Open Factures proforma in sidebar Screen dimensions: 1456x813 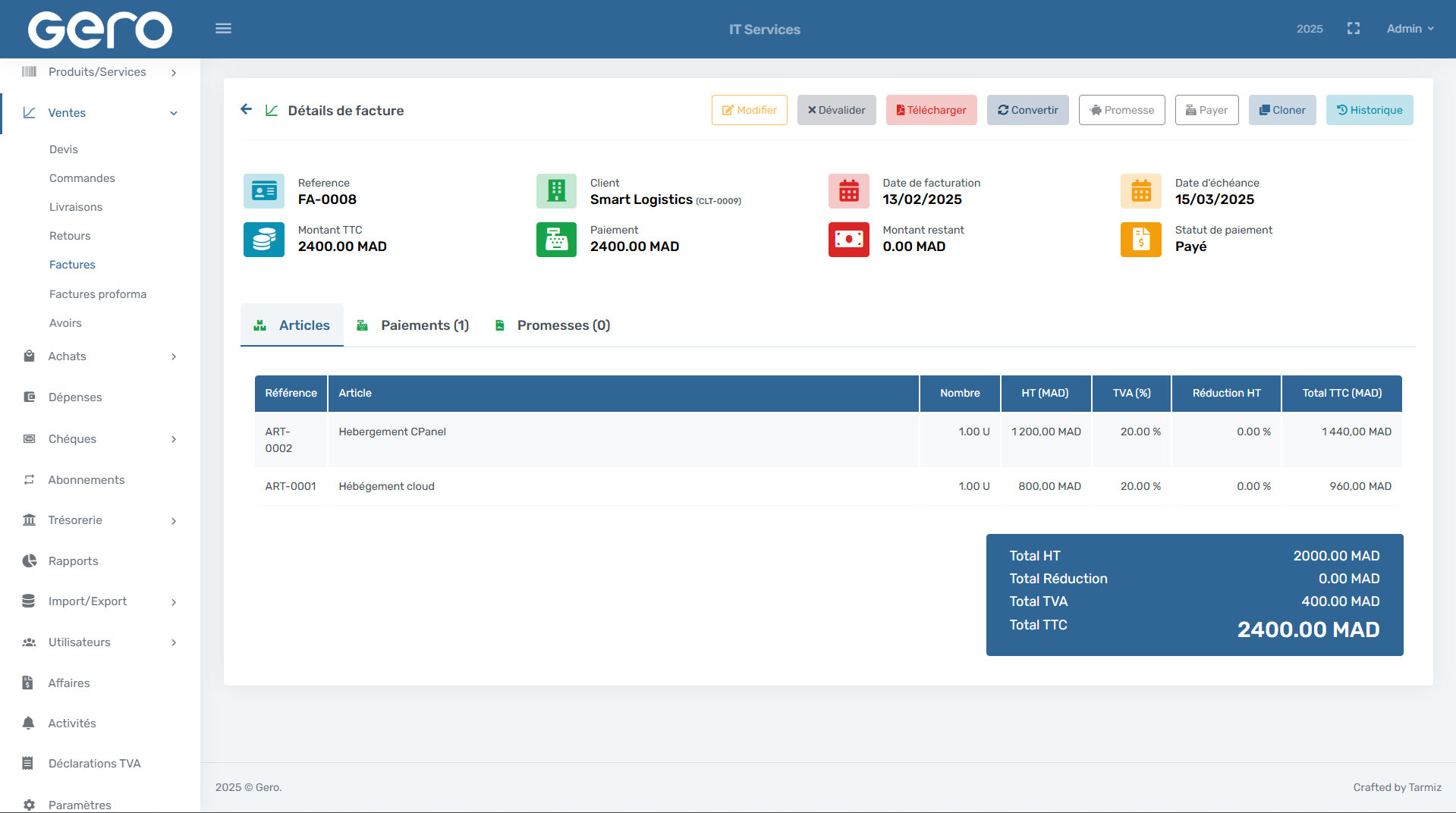click(x=98, y=294)
